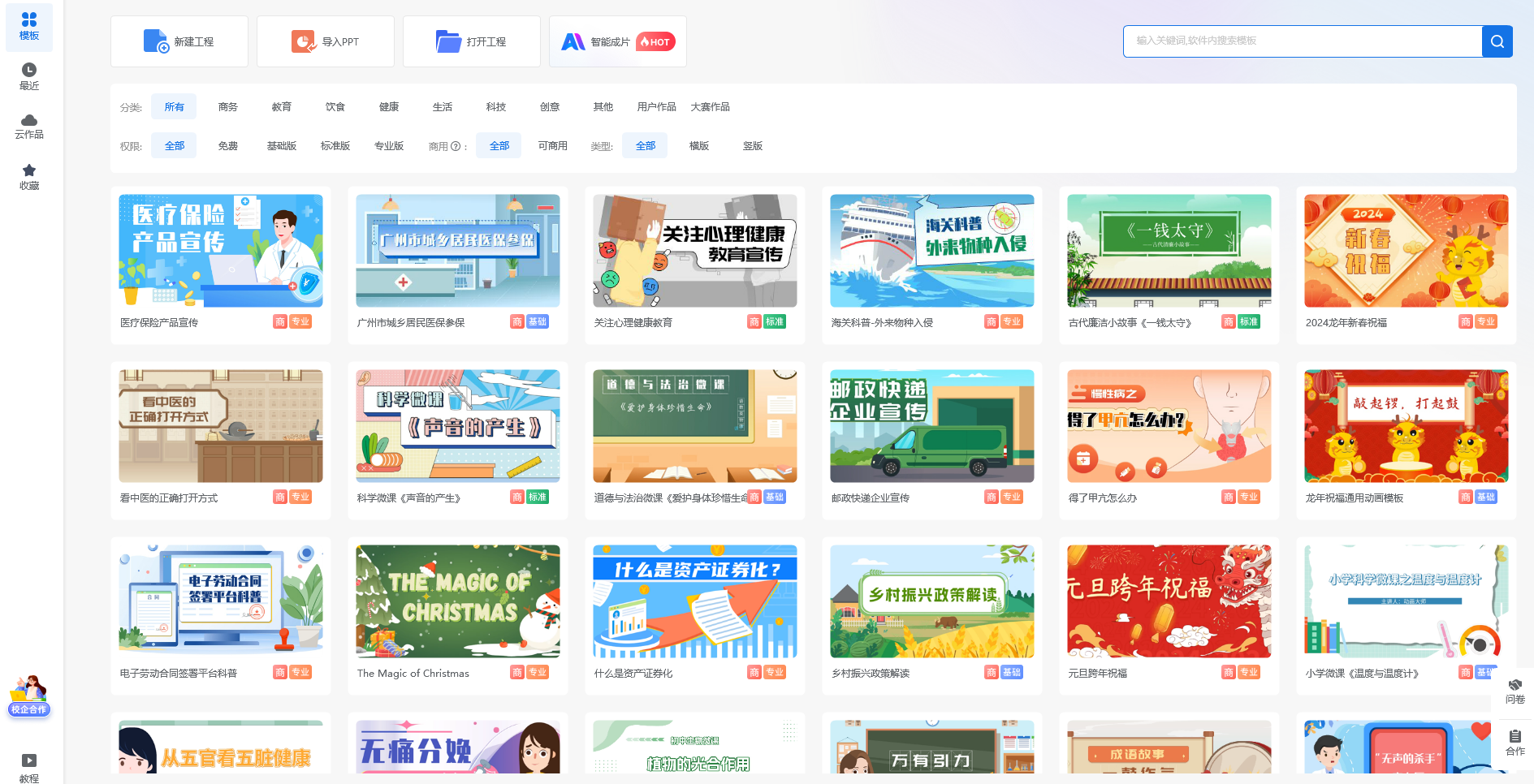
Task: Select the 科技 category filter
Action: point(495,107)
